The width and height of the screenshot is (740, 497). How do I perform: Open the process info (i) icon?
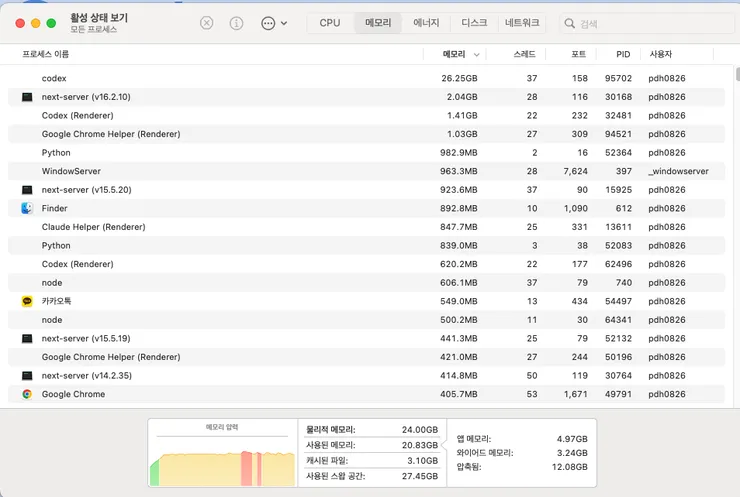(236, 23)
